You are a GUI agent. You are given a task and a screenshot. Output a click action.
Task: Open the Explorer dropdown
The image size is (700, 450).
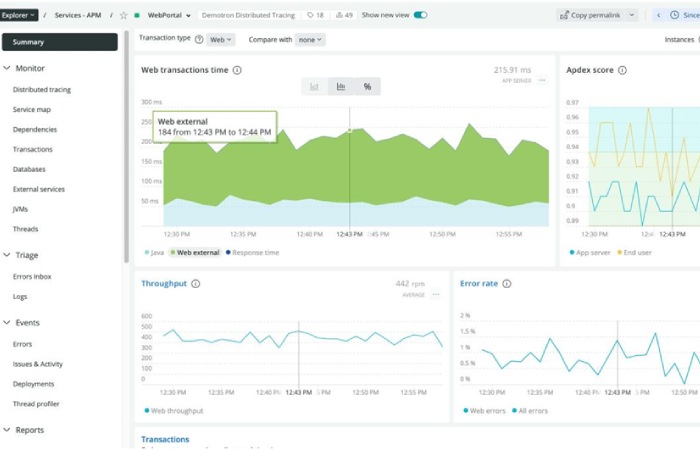click(19, 15)
